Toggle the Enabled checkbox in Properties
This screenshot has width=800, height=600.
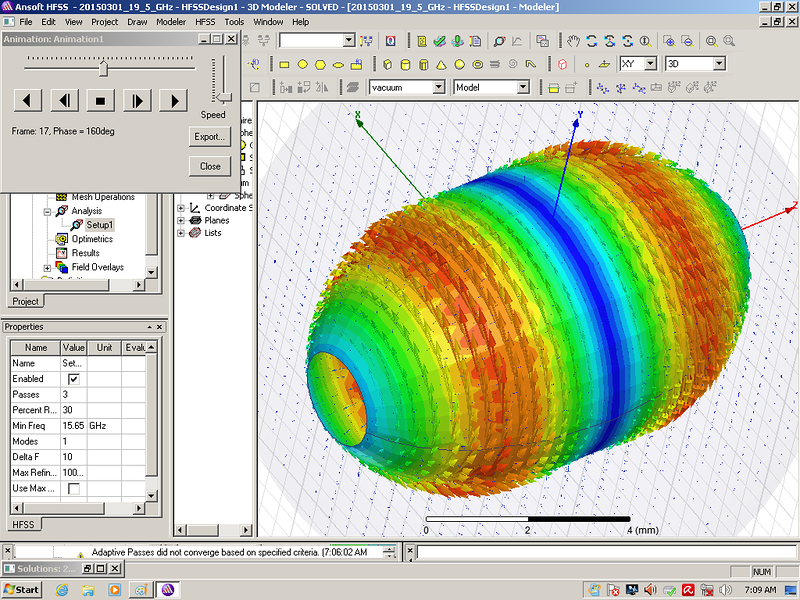point(73,380)
